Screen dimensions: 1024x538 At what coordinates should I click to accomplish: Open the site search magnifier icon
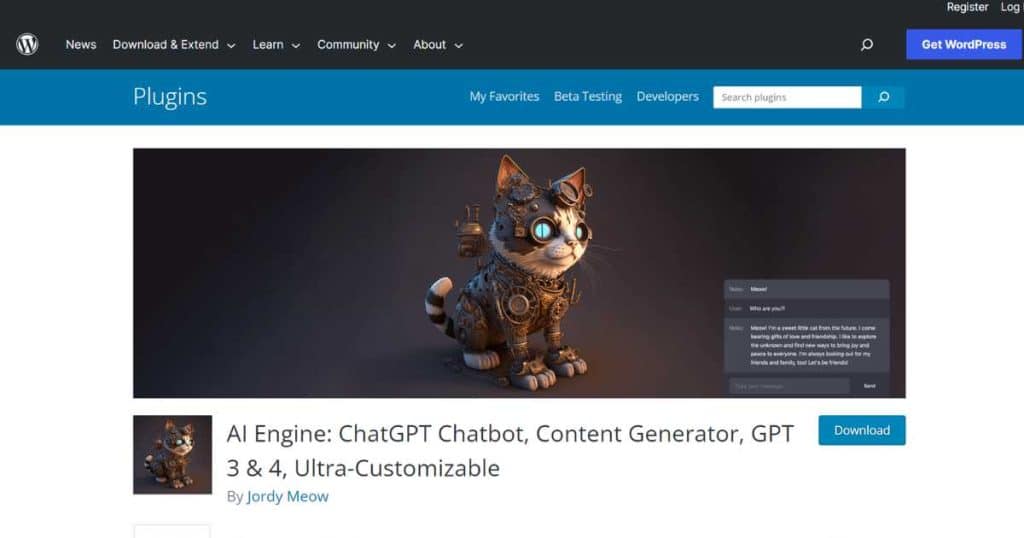click(867, 44)
